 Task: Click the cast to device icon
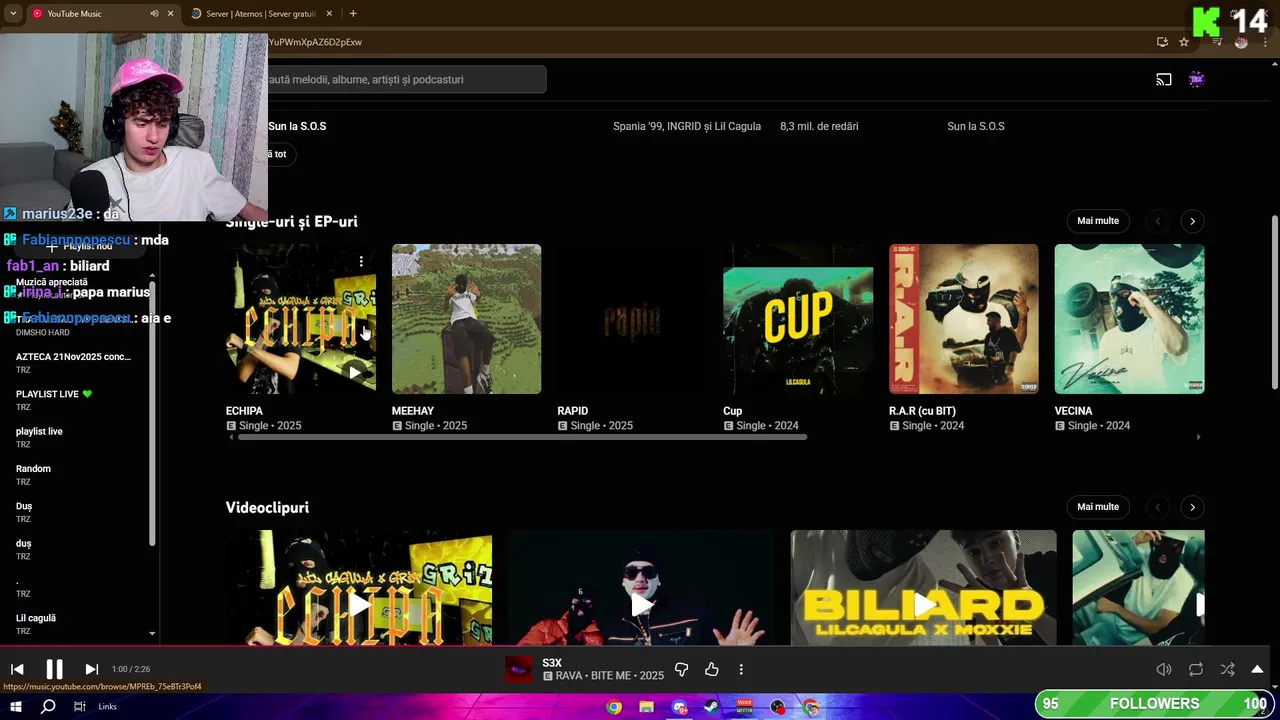[1164, 79]
